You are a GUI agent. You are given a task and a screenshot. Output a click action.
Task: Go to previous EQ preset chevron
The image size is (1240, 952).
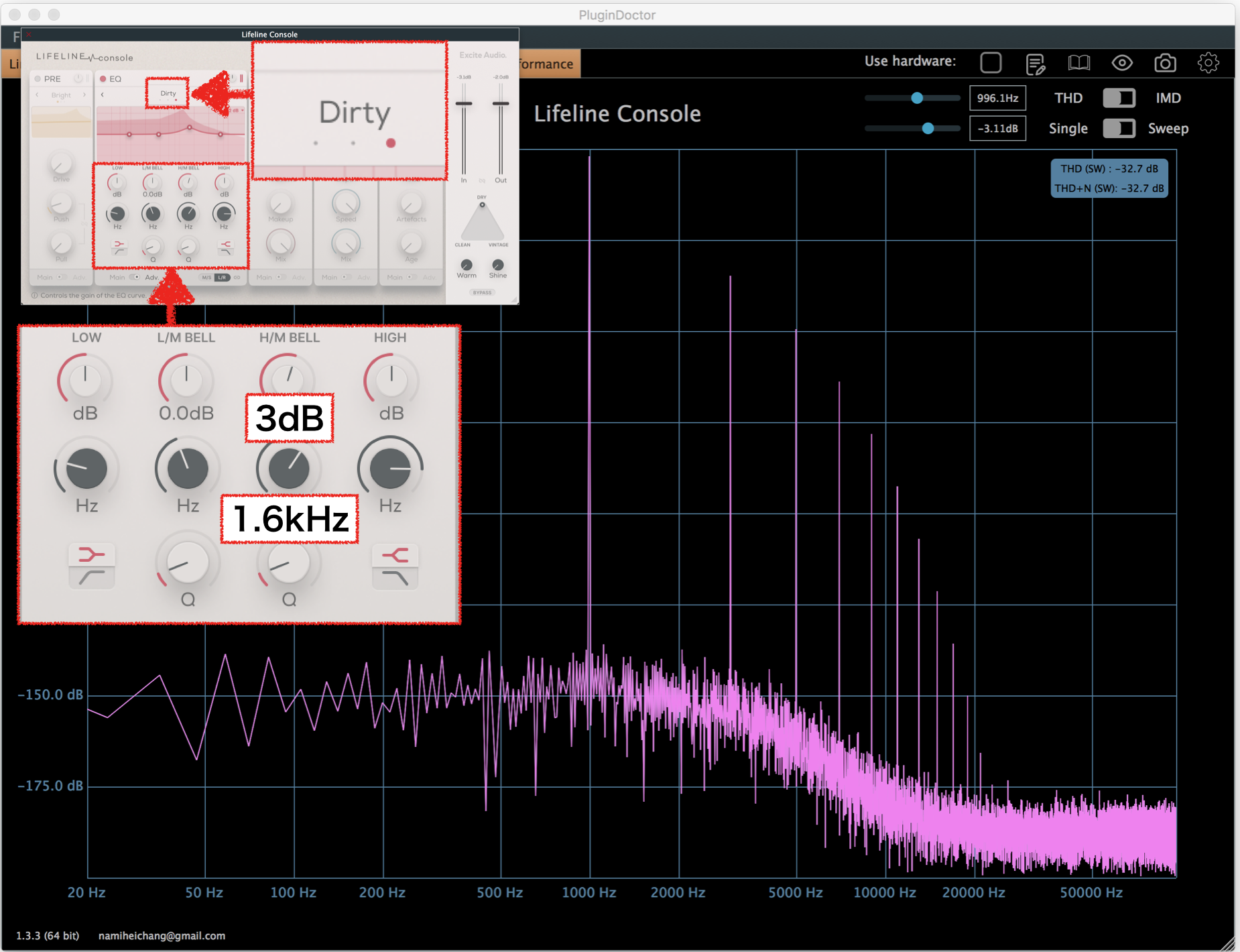[103, 95]
